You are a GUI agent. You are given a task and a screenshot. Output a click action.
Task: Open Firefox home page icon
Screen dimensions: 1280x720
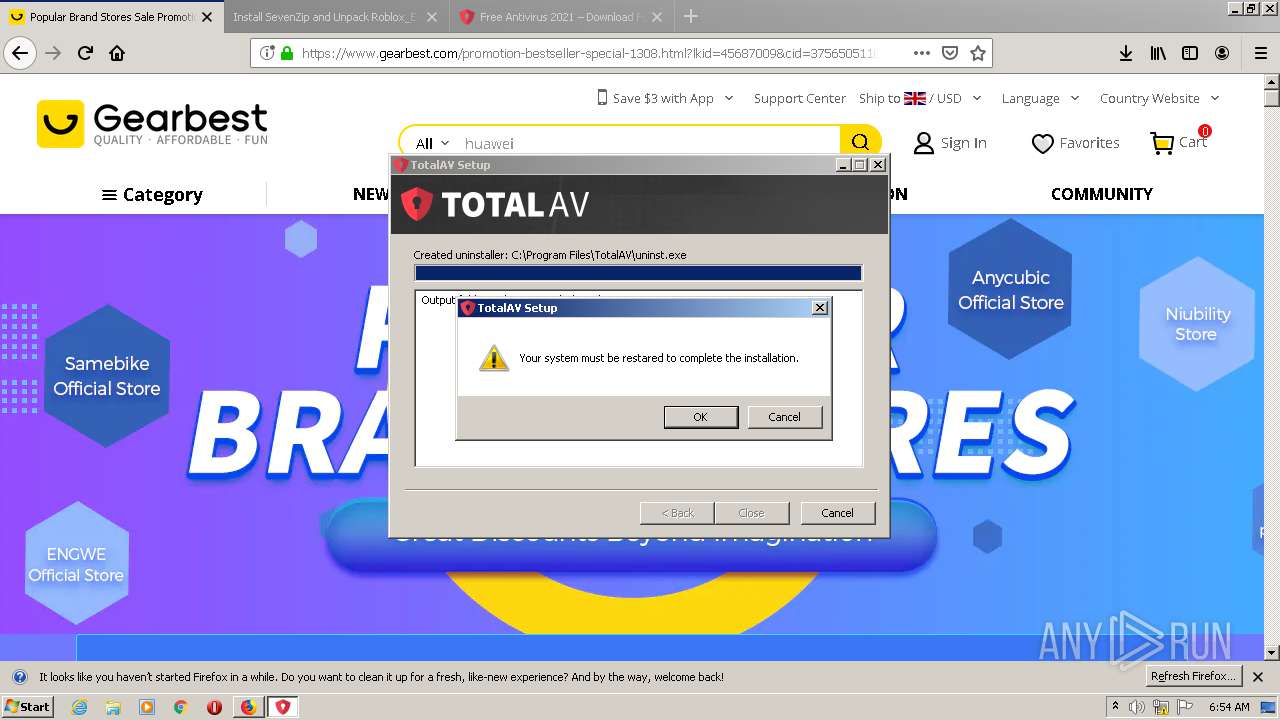[x=117, y=53]
